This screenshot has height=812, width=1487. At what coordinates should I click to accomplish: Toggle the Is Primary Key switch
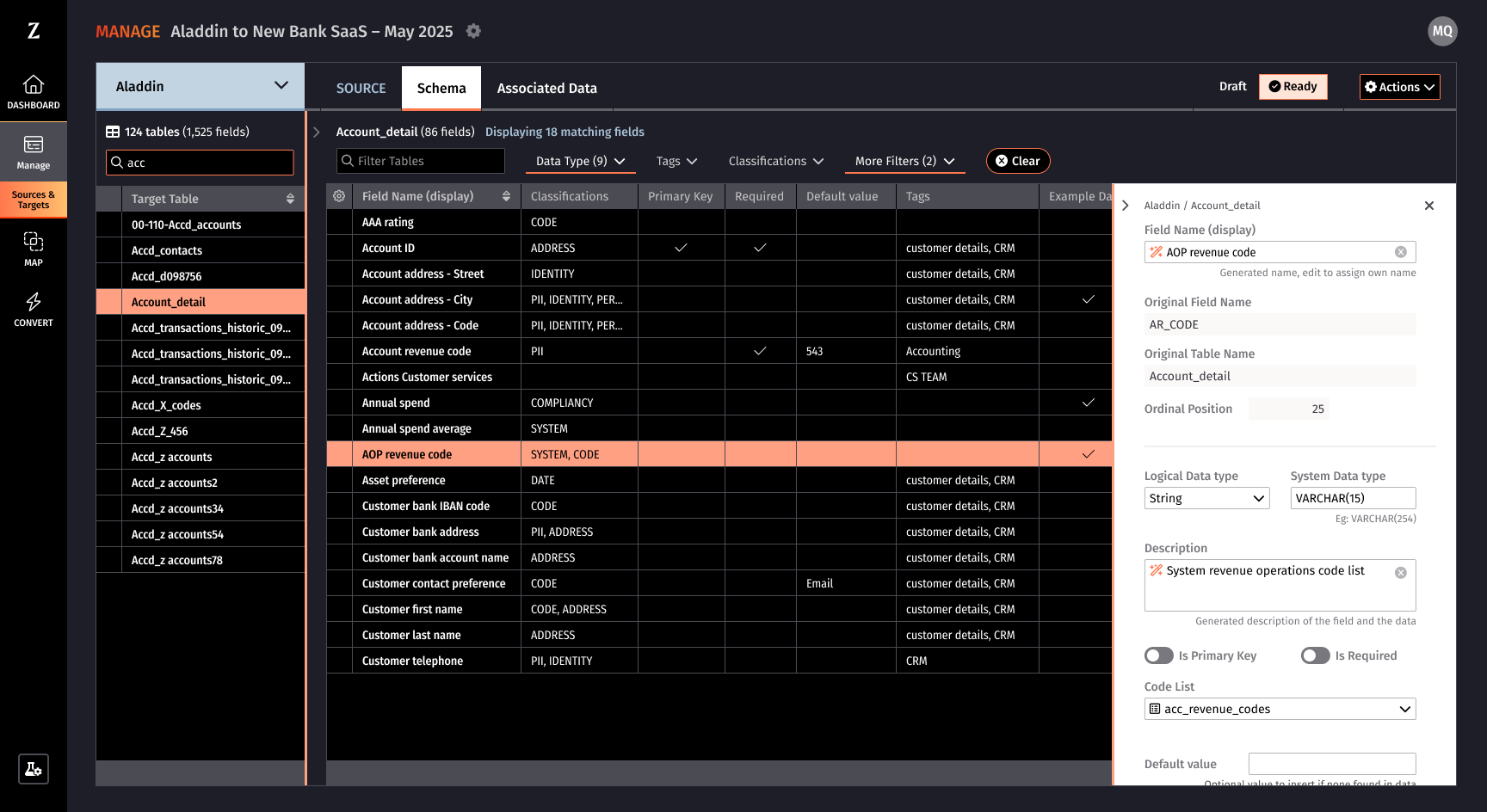pos(1159,655)
